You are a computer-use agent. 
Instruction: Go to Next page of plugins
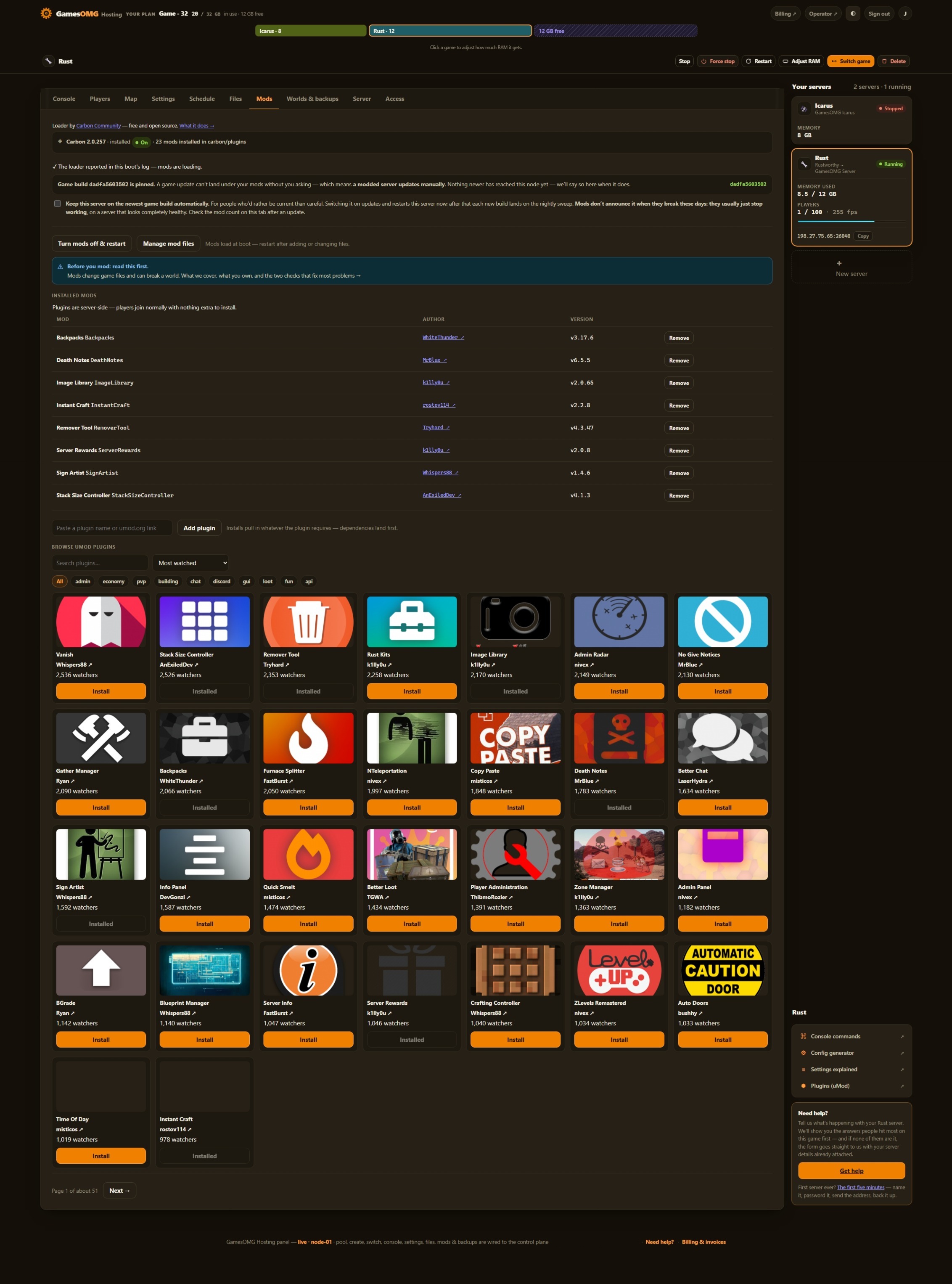point(119,1190)
